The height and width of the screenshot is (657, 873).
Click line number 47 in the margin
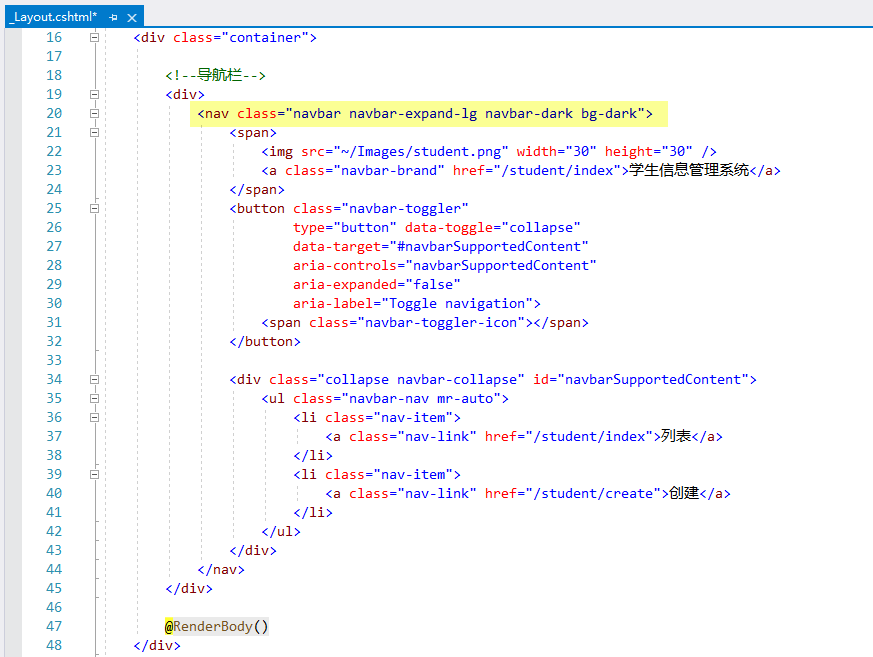(x=53, y=626)
